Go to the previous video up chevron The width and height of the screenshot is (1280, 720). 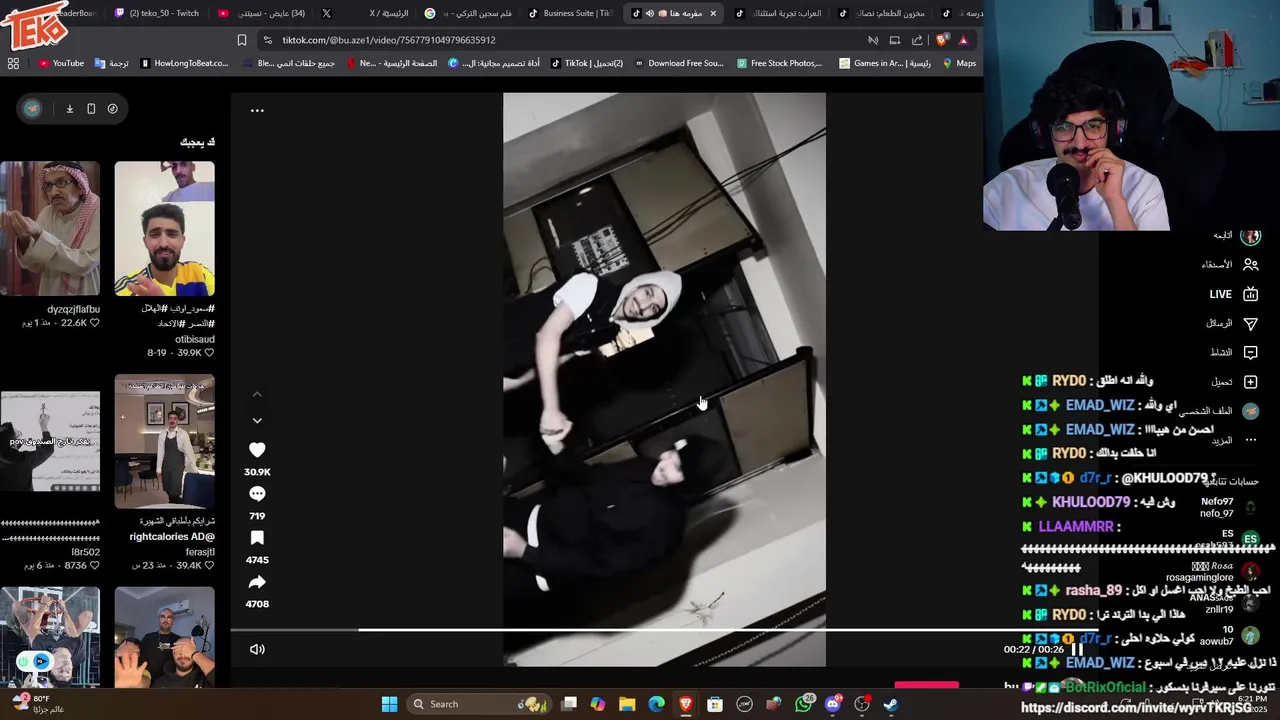pyautogui.click(x=257, y=395)
